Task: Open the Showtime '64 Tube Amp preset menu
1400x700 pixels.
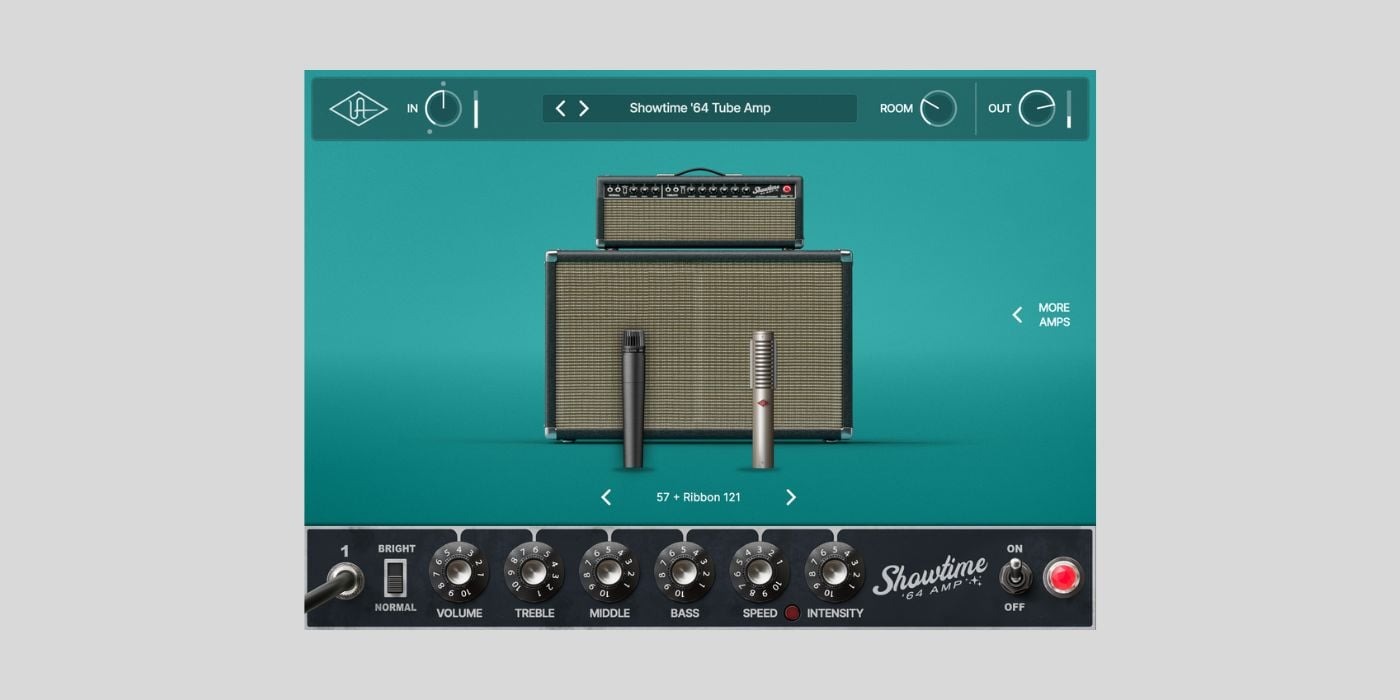Action: [700, 108]
